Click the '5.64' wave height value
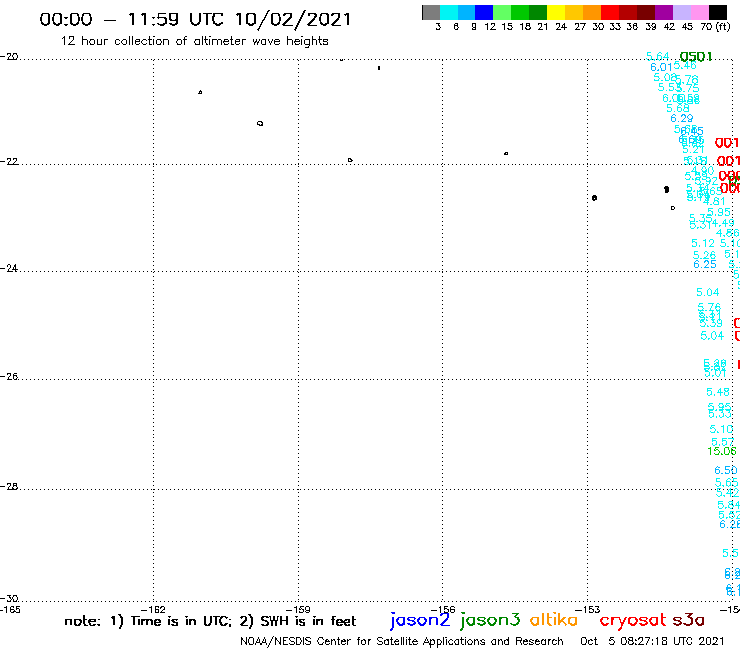740x650 pixels. tap(657, 56)
